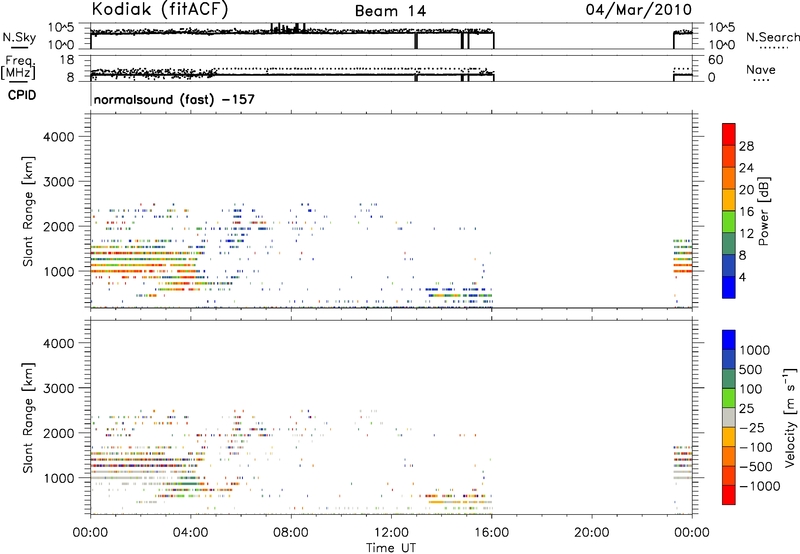Click the "CPID" label

[x=22, y=95]
